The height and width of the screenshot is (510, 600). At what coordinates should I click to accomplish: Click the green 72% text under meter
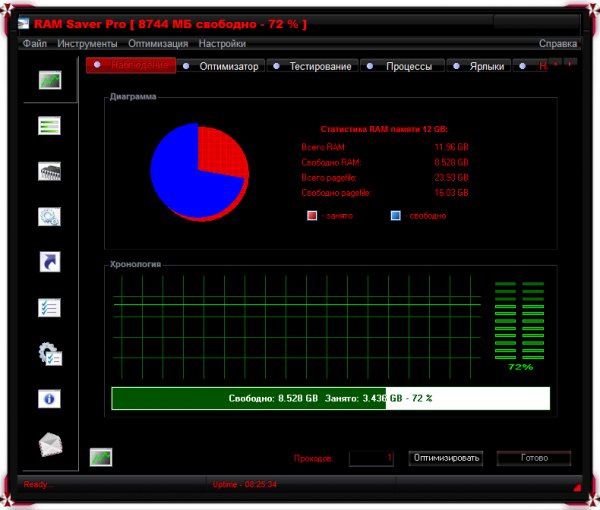coord(520,367)
